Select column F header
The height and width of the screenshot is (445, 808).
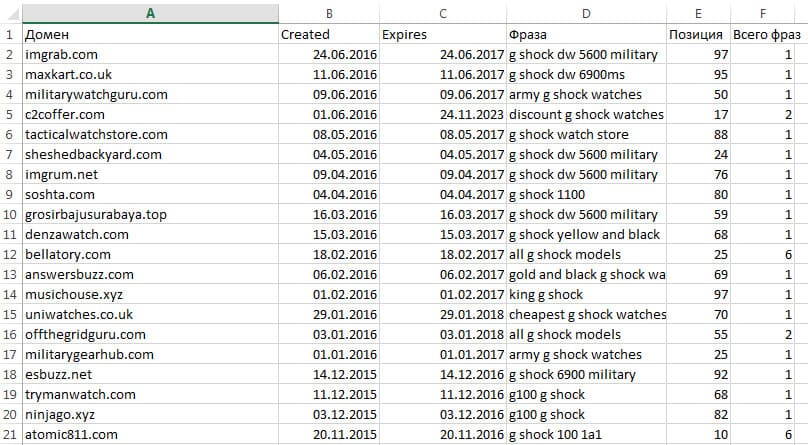pyautogui.click(x=763, y=13)
